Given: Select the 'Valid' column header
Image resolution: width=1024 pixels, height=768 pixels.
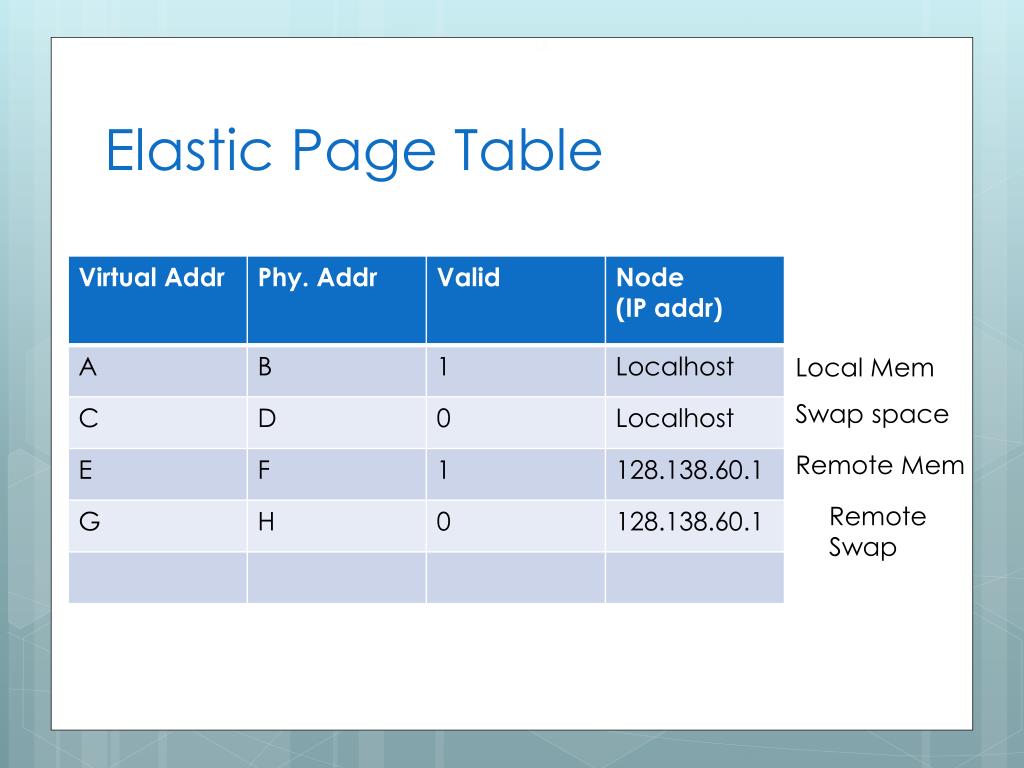Looking at the screenshot, I should click(516, 300).
